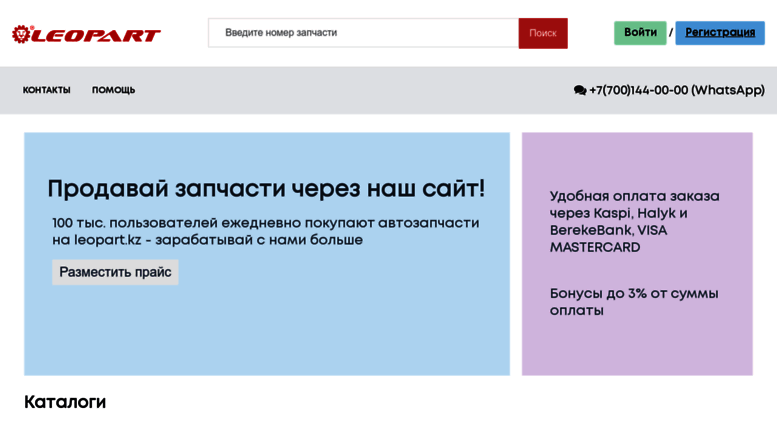Open the +7(700)144-00-00 WhatsApp number

pos(677,90)
